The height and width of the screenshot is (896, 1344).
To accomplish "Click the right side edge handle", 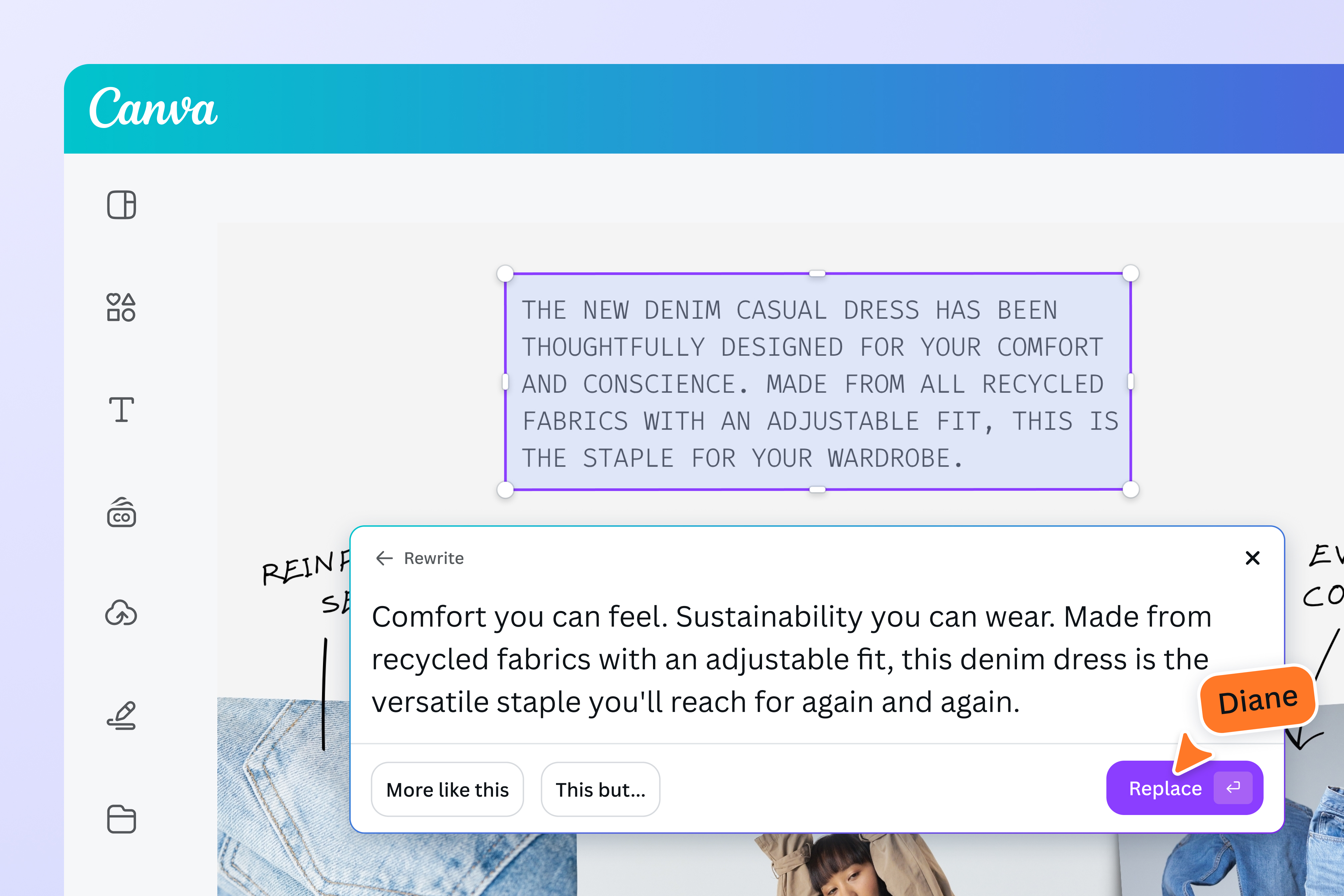I will click(x=1131, y=382).
